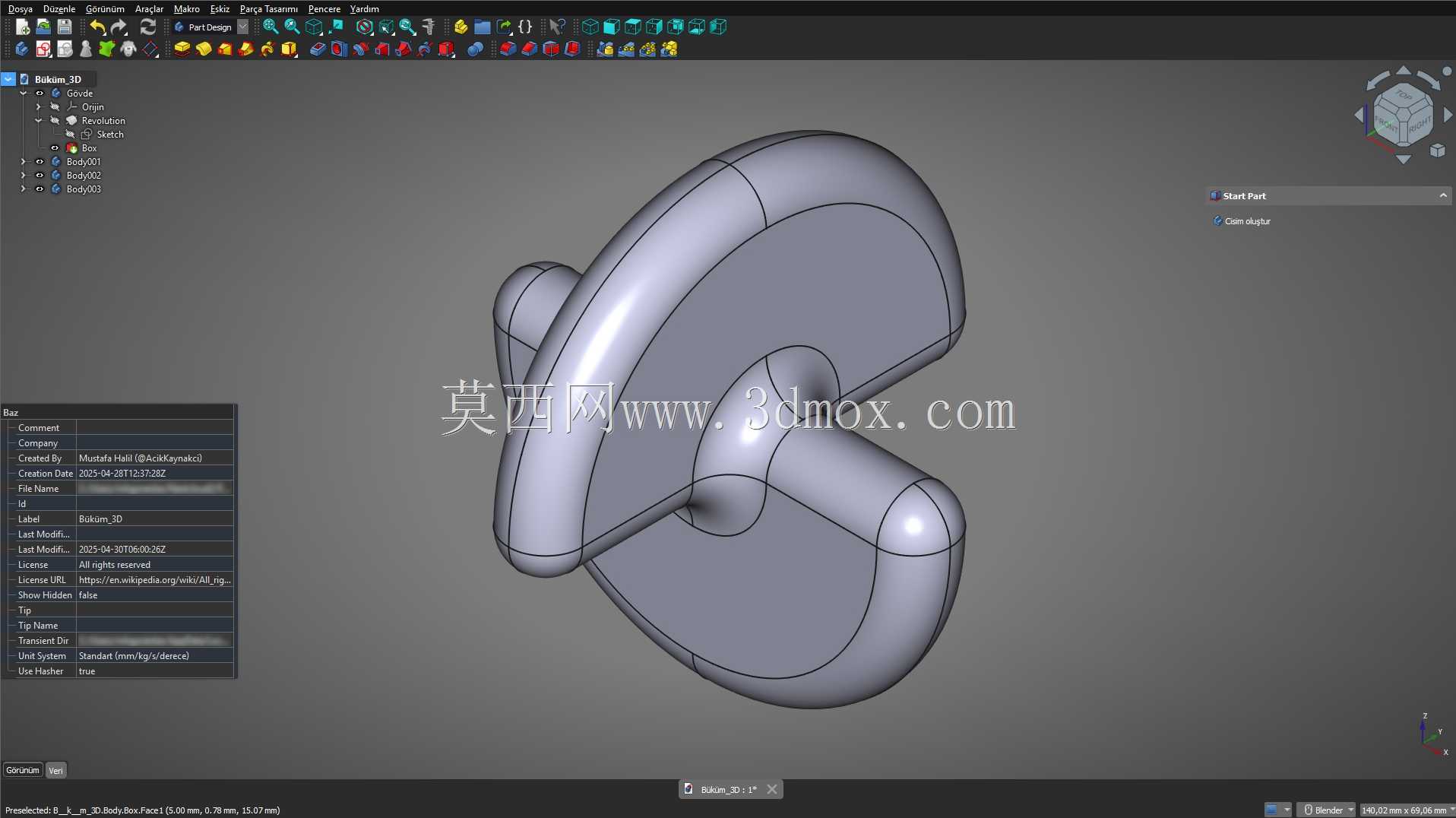Viewport: 1456px width, 818px height.
Task: Hide the Body003 item
Action: coord(40,189)
